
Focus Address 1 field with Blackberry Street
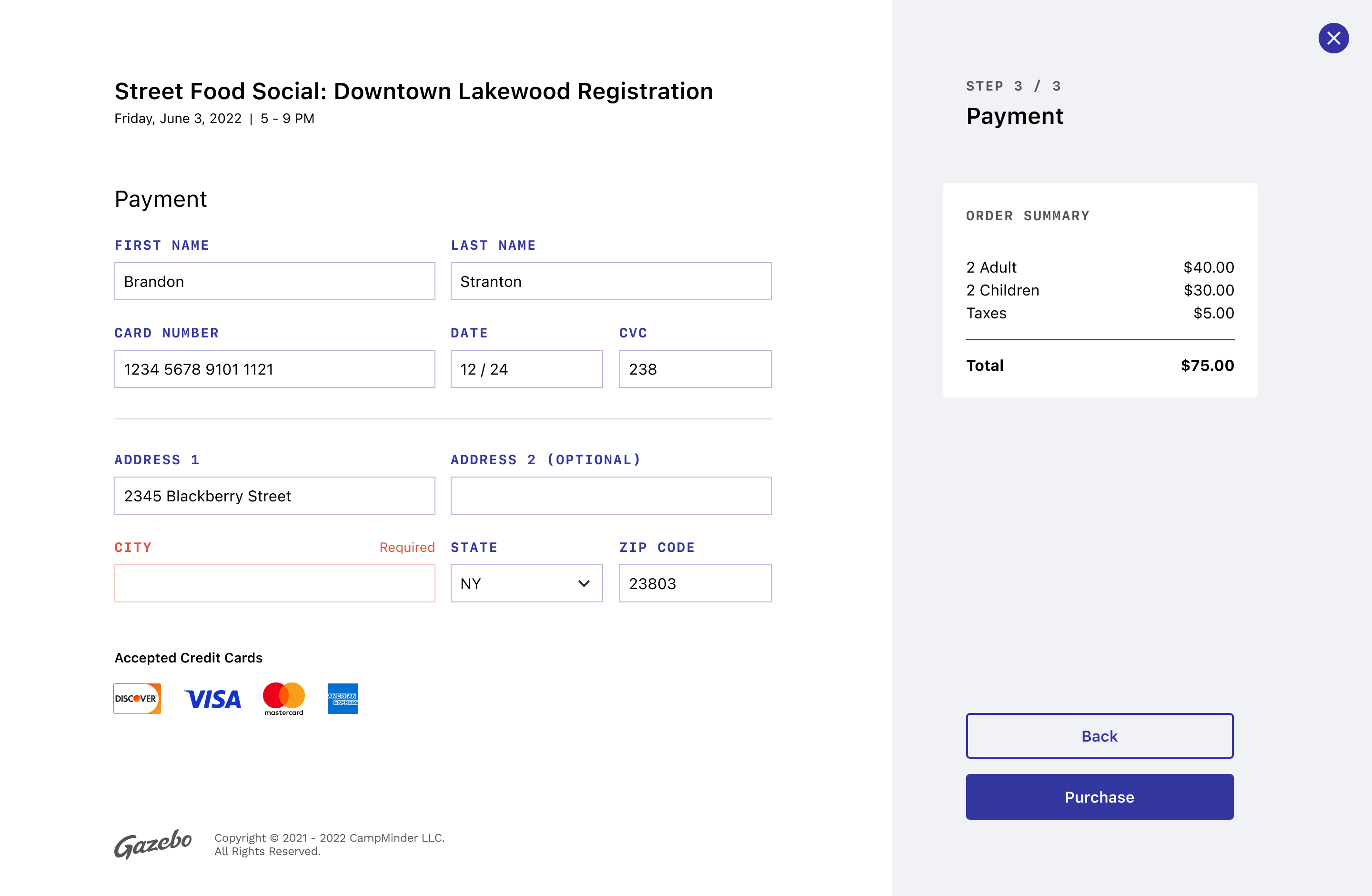coord(274,496)
